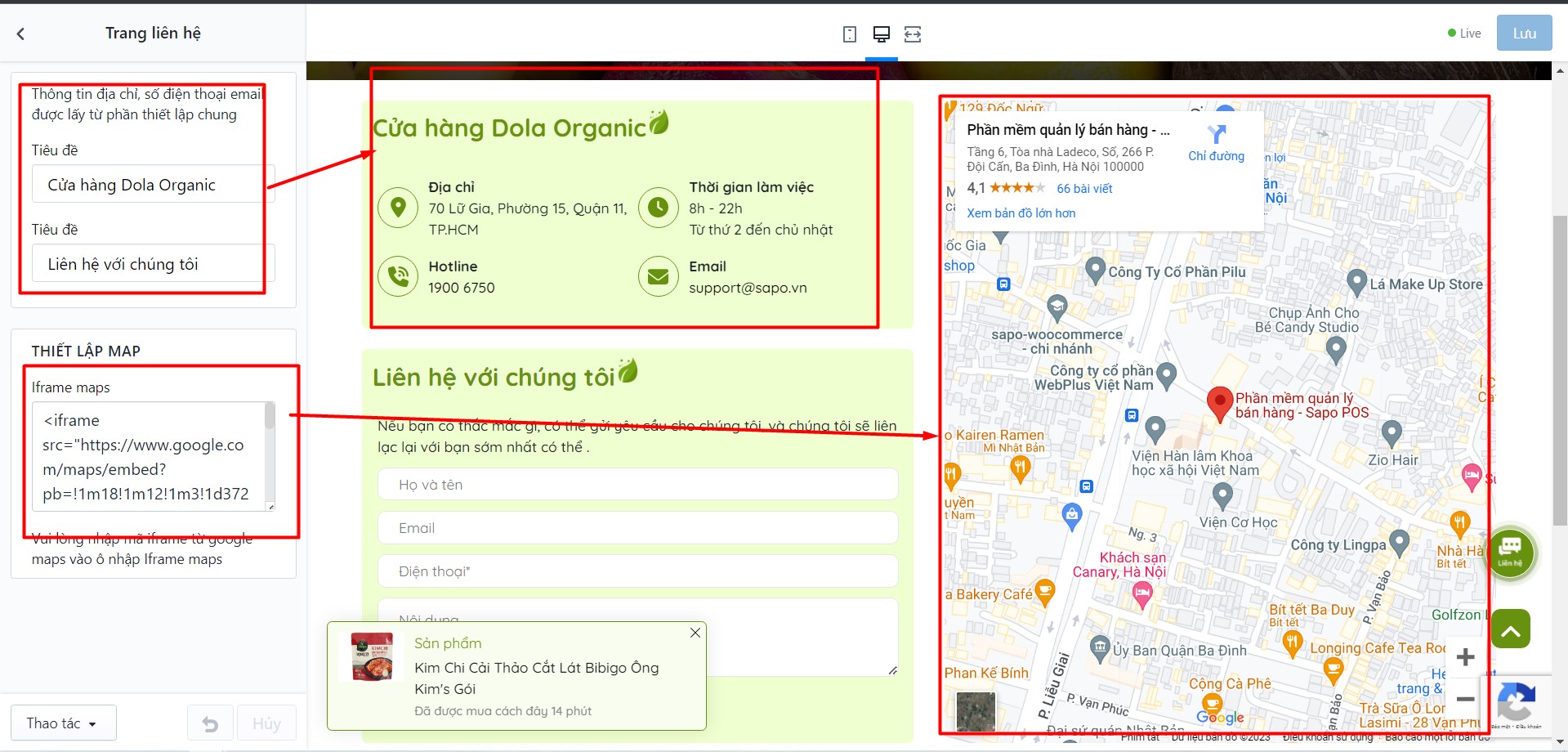The image size is (1568, 752).
Task: Zoom in the map with plus button
Action: (1465, 657)
